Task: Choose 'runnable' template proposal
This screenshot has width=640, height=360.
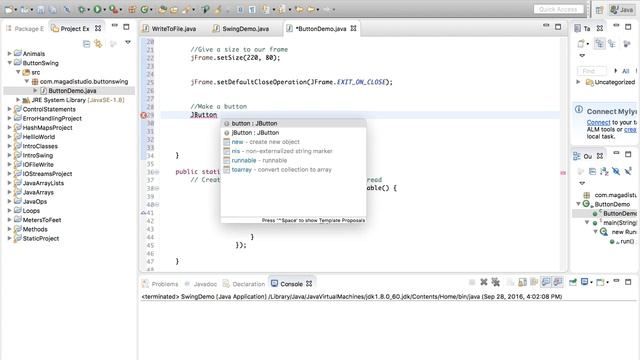Action: [x=293, y=160]
